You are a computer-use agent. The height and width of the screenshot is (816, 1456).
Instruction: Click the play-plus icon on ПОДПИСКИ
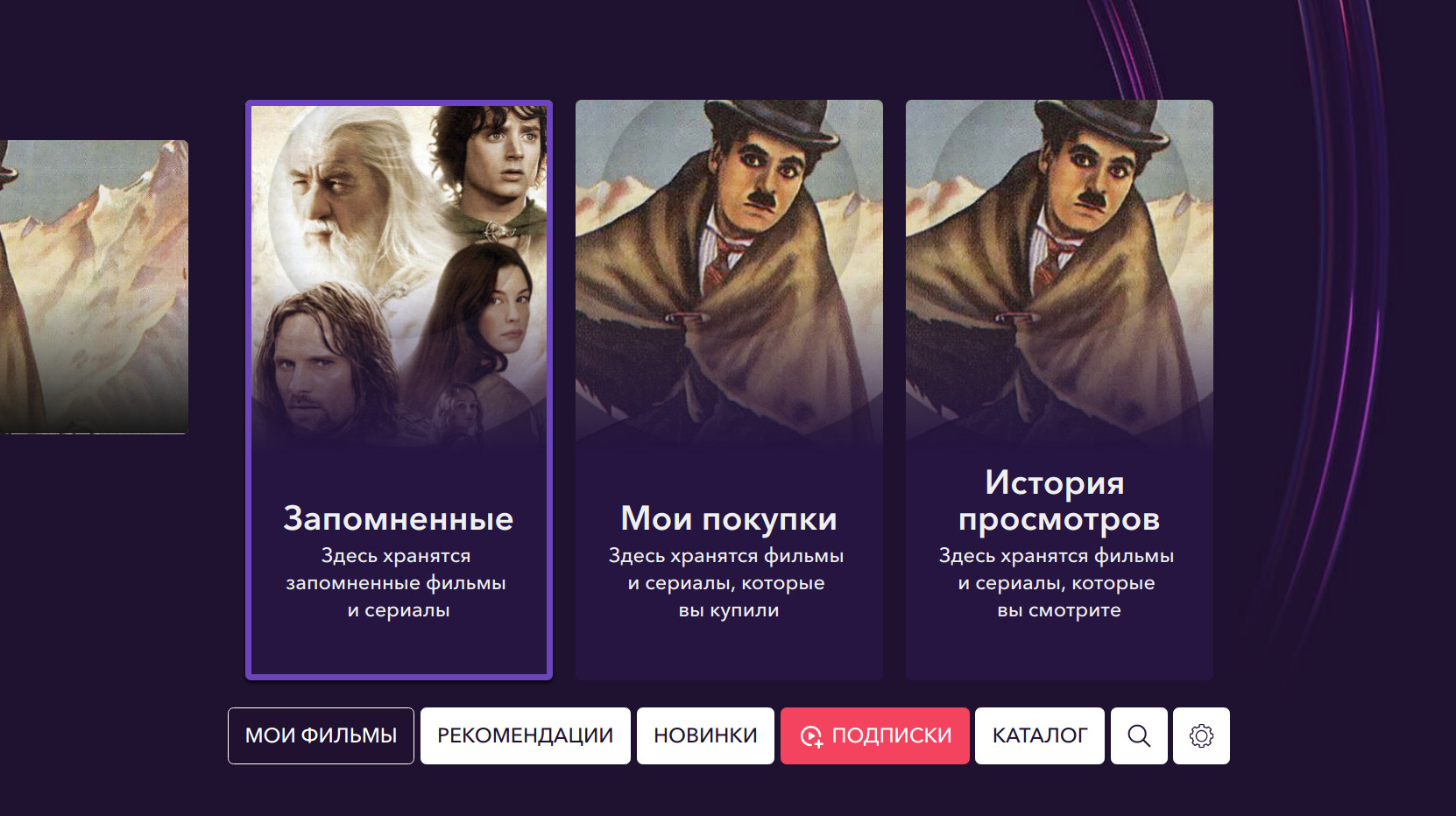811,736
